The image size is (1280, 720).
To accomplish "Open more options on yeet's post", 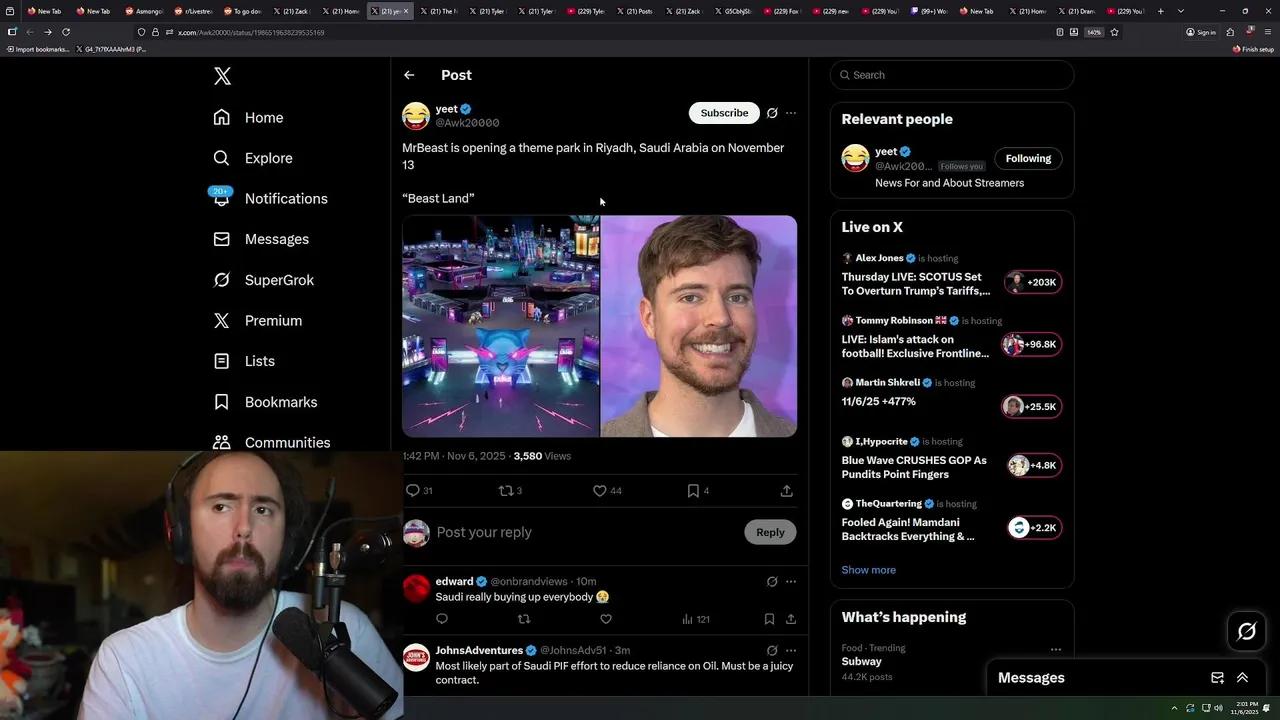I will (x=791, y=113).
